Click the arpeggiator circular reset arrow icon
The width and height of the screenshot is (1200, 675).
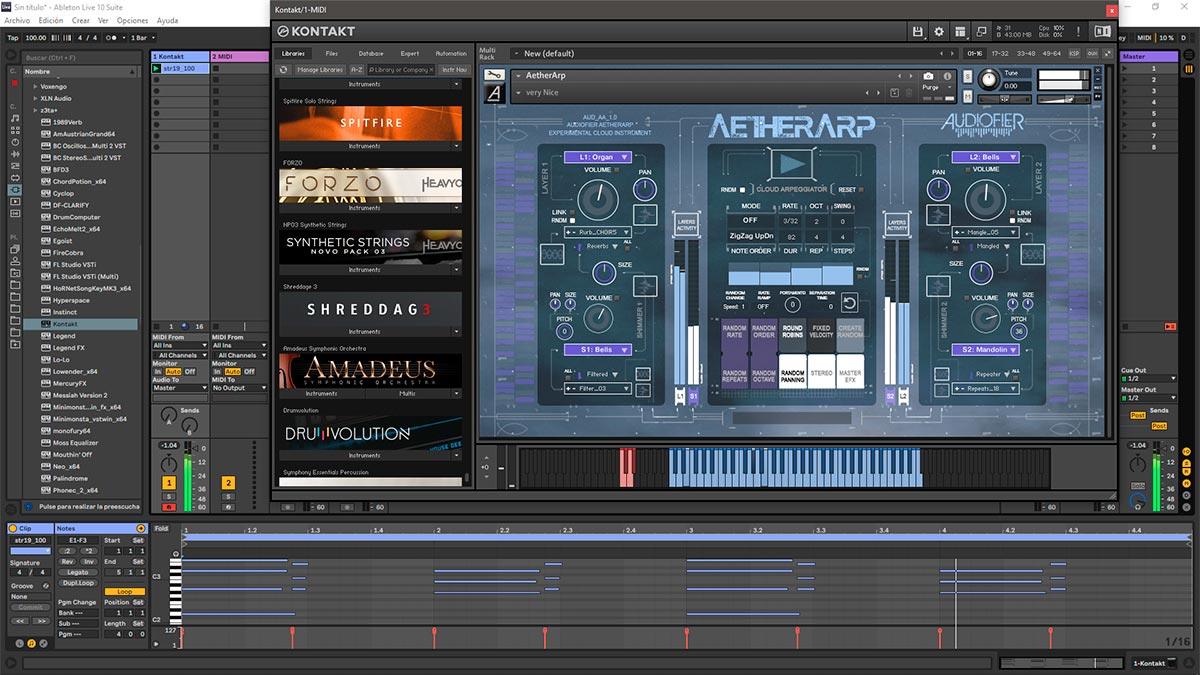coord(849,303)
